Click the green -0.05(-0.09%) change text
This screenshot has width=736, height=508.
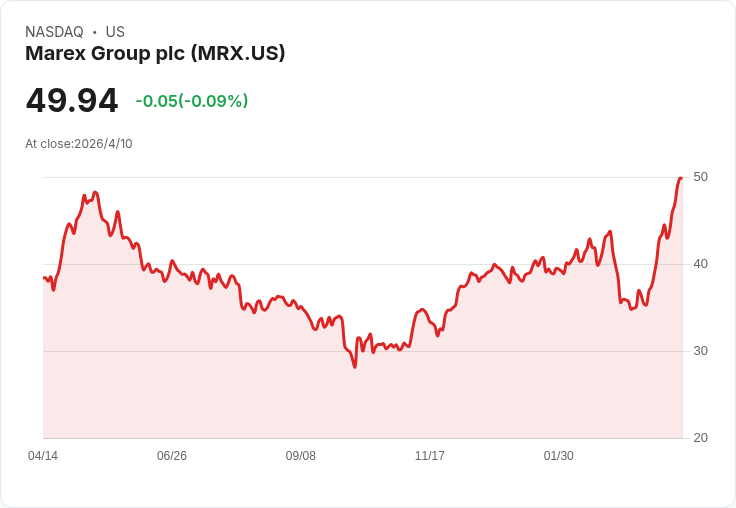(192, 101)
